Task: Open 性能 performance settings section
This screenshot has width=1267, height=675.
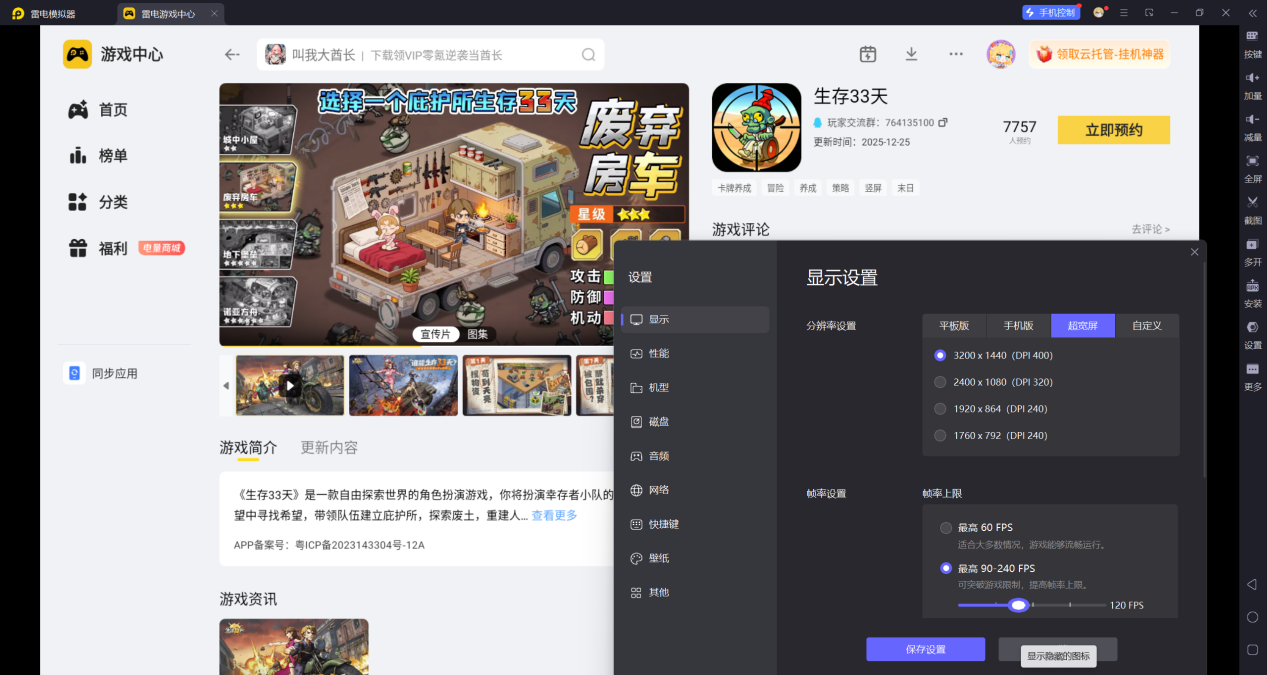Action: click(696, 354)
